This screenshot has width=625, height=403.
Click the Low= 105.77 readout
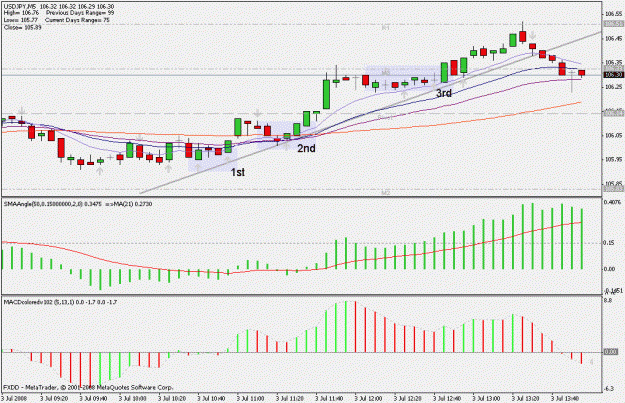click(20, 20)
